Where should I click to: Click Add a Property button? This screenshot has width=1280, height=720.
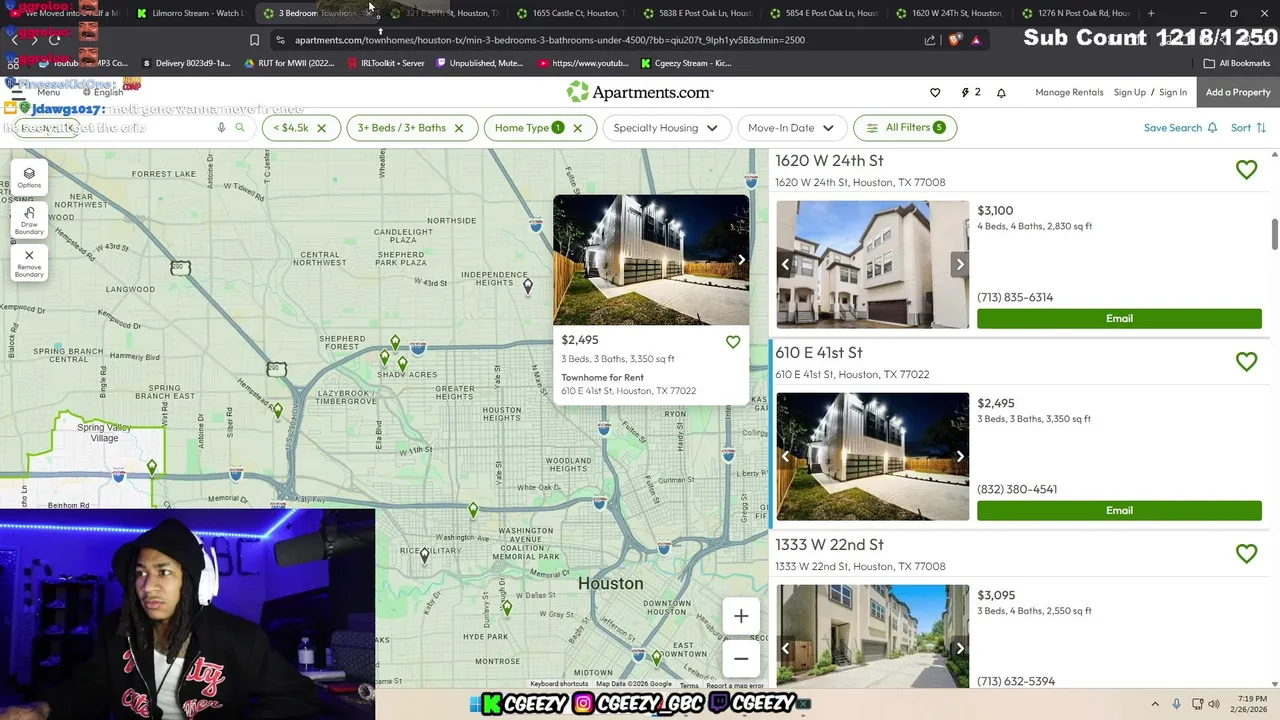pos(1238,92)
